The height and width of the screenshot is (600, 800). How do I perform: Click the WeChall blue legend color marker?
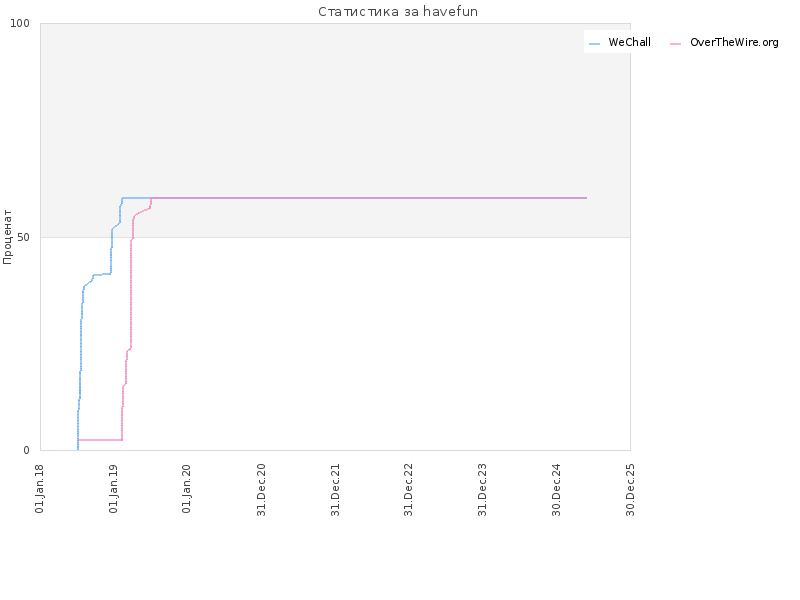pos(594,44)
